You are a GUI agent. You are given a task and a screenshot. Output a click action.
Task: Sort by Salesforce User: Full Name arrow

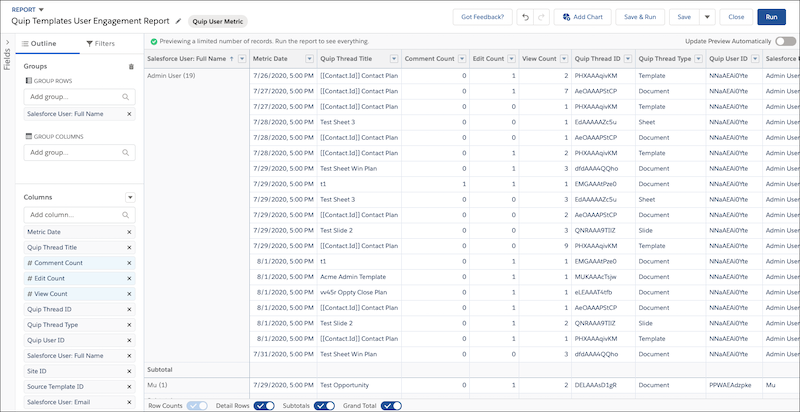232,59
